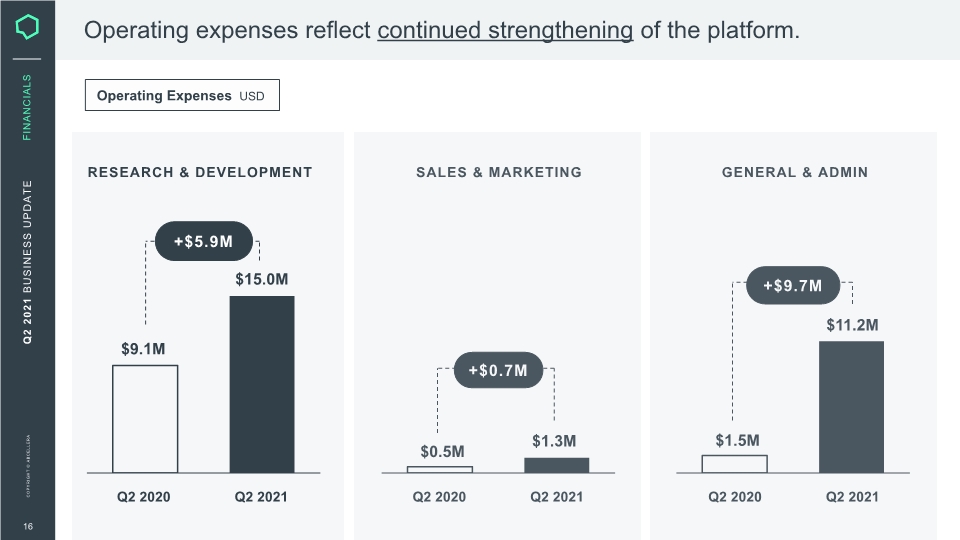Viewport: 960px width, 540px height.
Task: Select the +$9.7M change badge
Action: click(793, 285)
